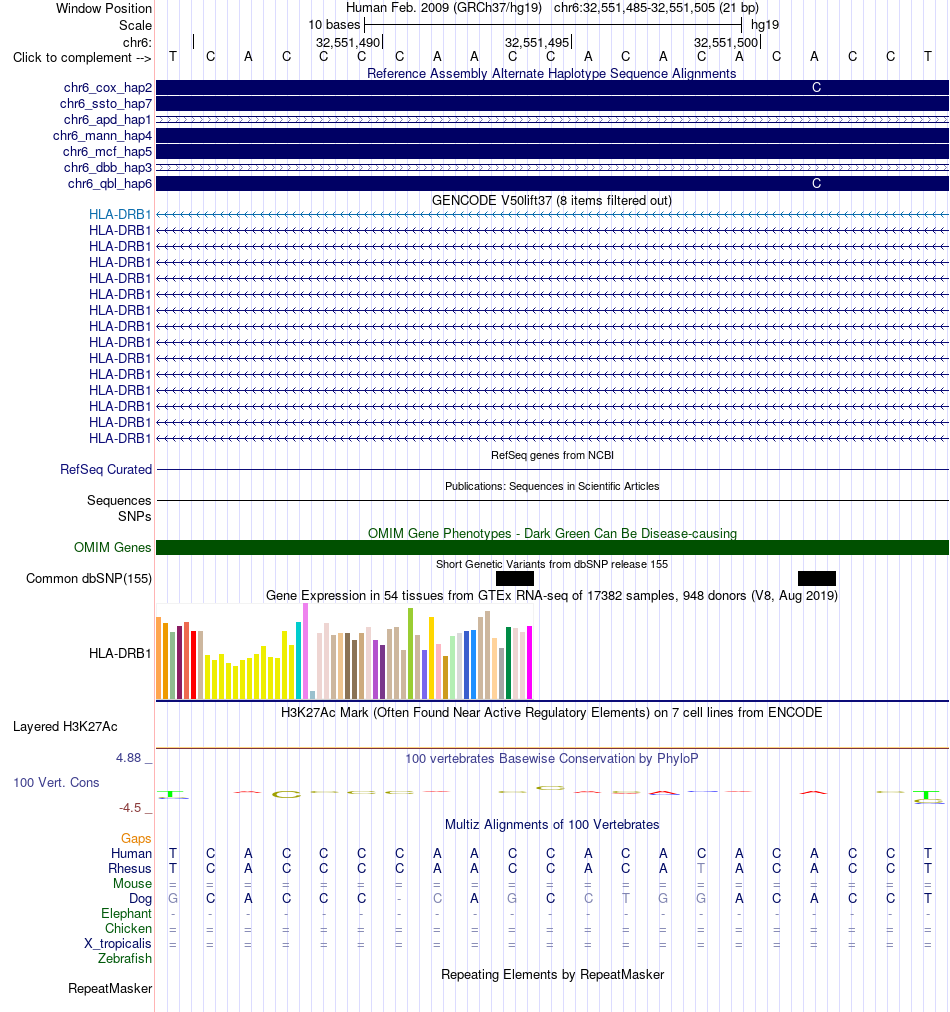Image resolution: width=950 pixels, height=1012 pixels.
Task: Click the chr6_cox_hap2 haplotype label
Action: tap(108, 88)
